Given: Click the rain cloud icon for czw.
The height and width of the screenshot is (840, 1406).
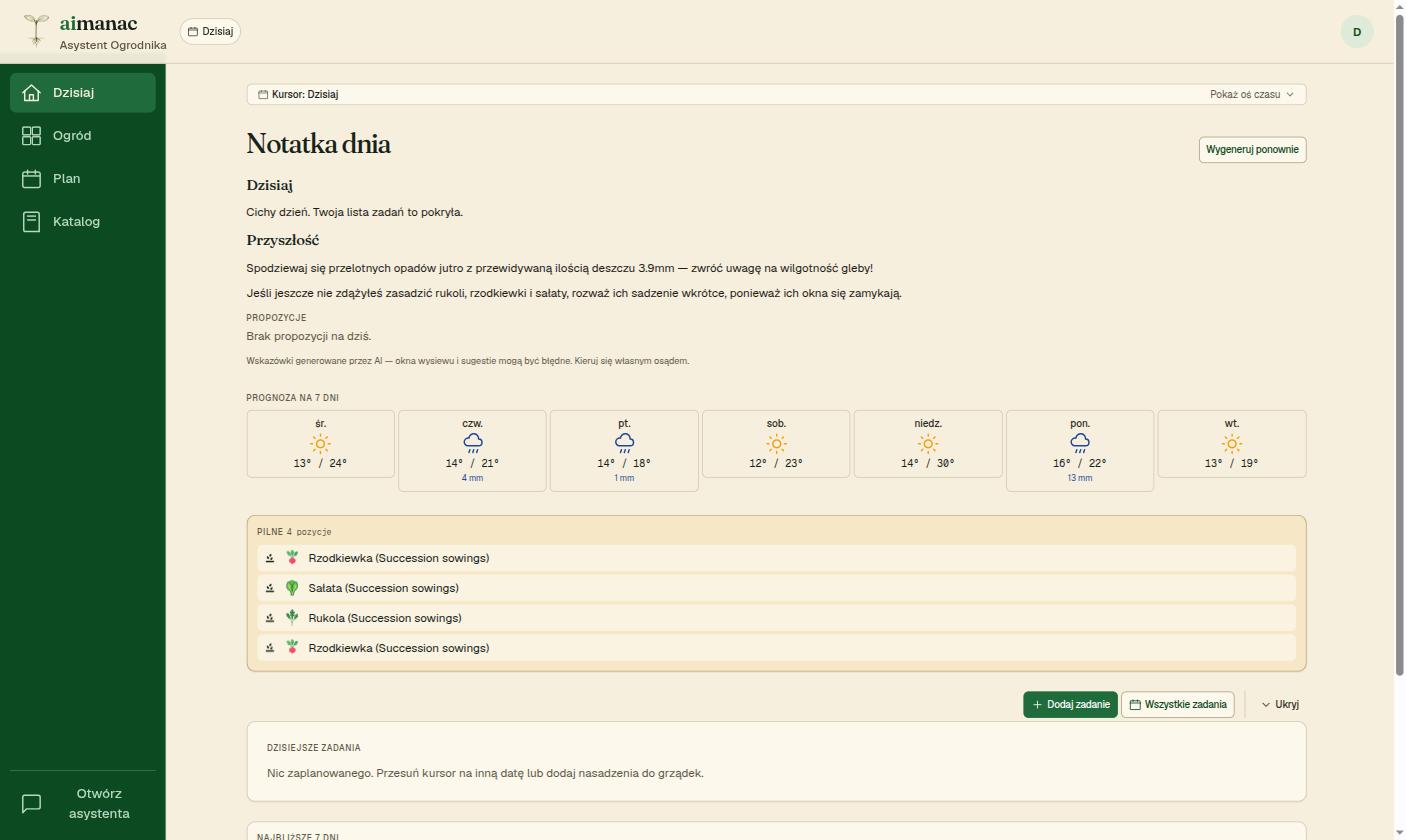Looking at the screenshot, I should (x=473, y=443).
